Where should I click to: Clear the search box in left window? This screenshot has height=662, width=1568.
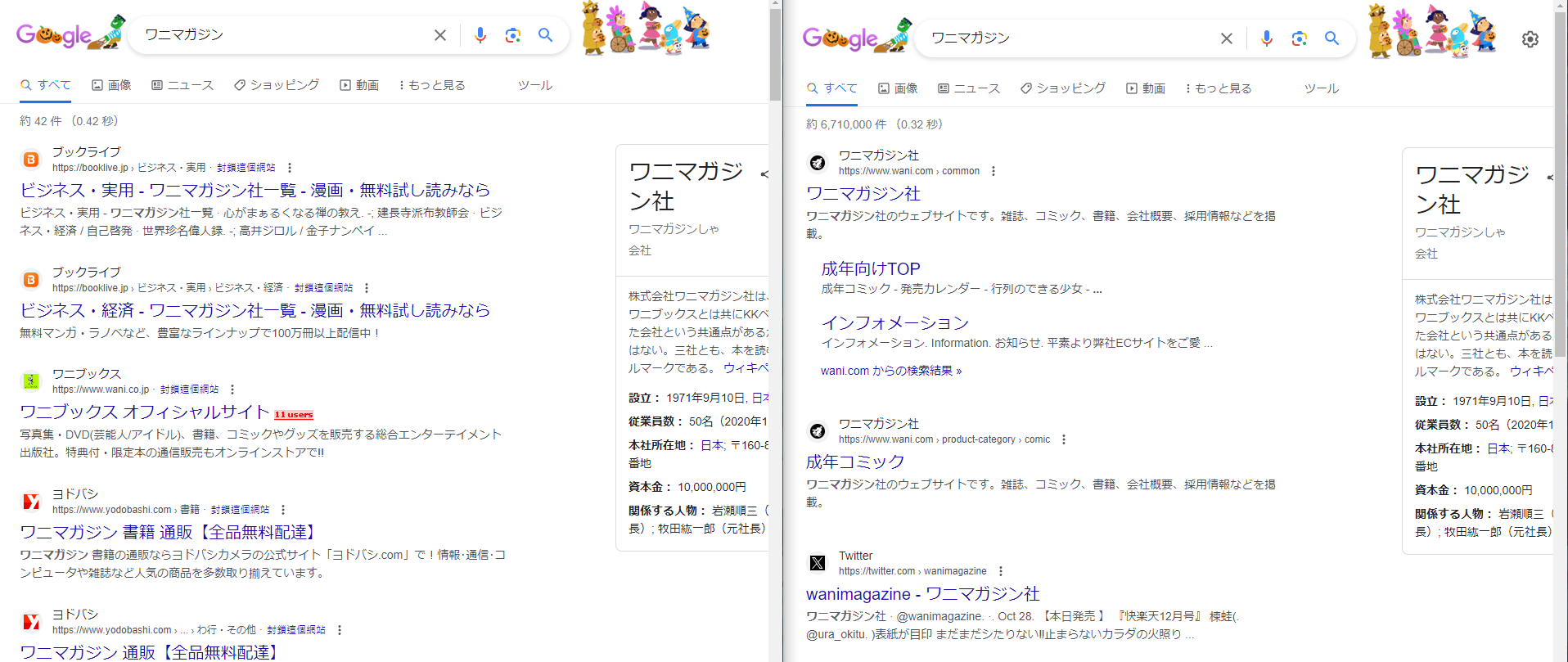point(440,35)
